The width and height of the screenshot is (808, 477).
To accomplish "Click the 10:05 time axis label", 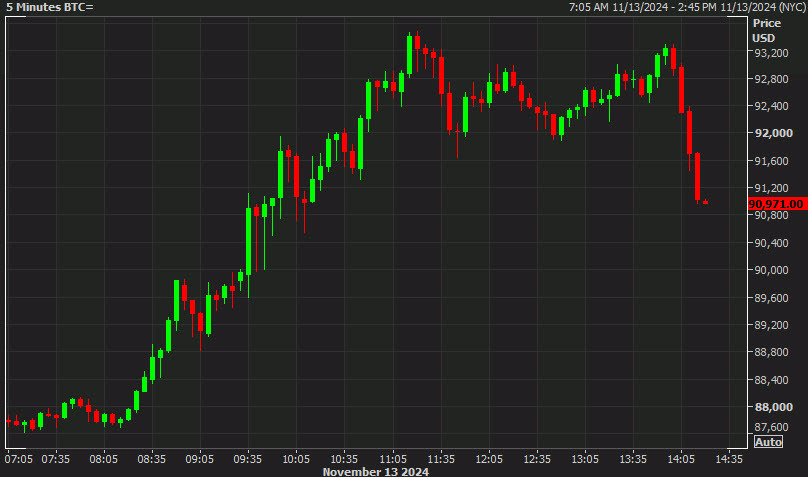I will [296, 459].
